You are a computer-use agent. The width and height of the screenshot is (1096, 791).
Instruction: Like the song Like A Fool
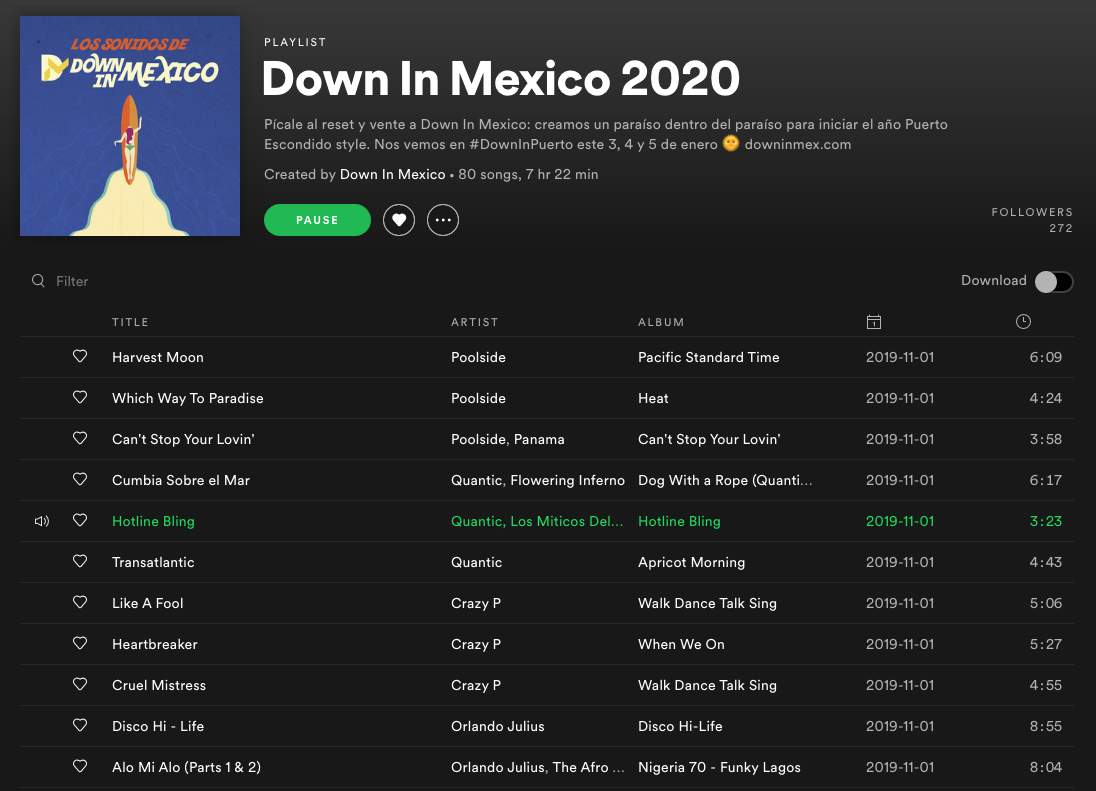pyautogui.click(x=80, y=602)
